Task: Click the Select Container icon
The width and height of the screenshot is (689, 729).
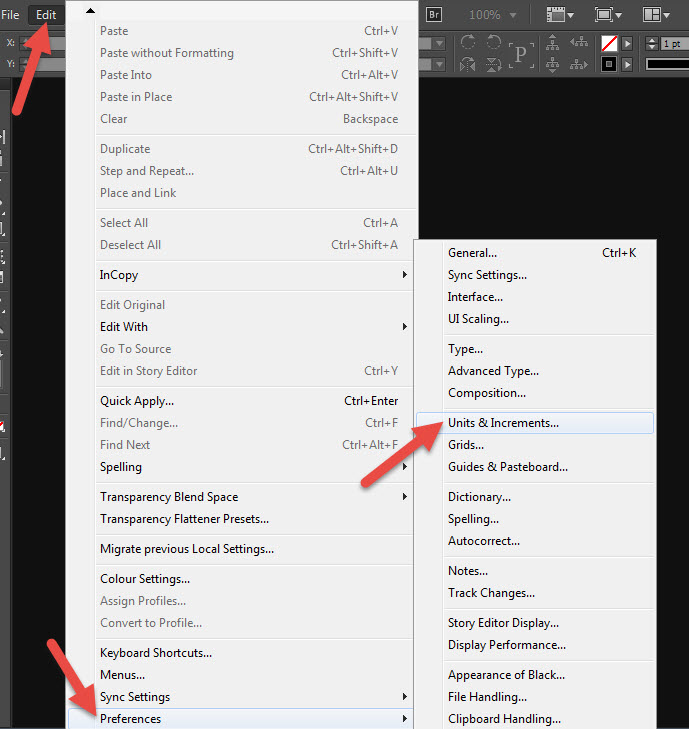Action: click(552, 43)
